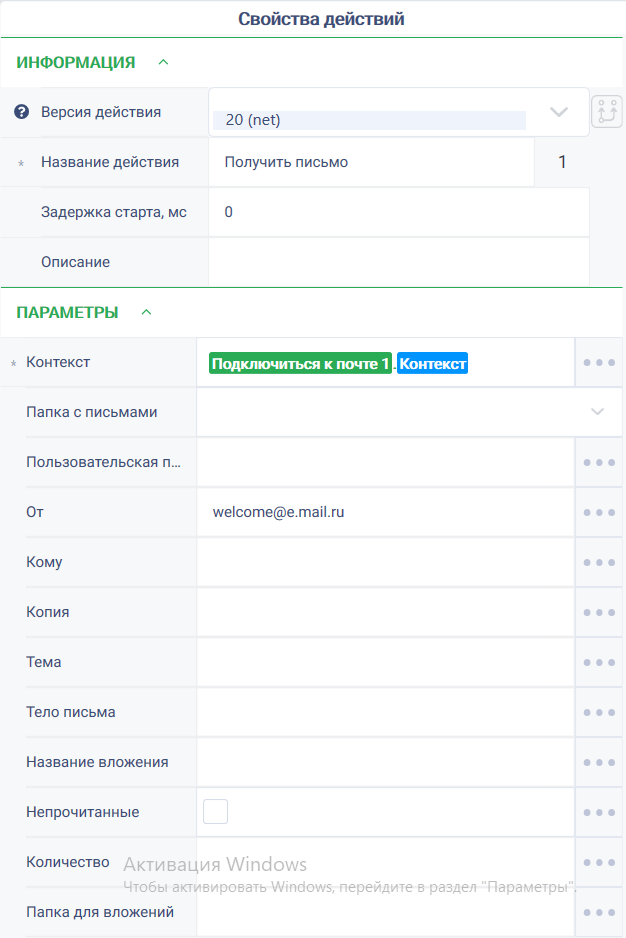The width and height of the screenshot is (626, 938).
Task: Open the three-dots menu for Контекст
Action: coord(599,363)
